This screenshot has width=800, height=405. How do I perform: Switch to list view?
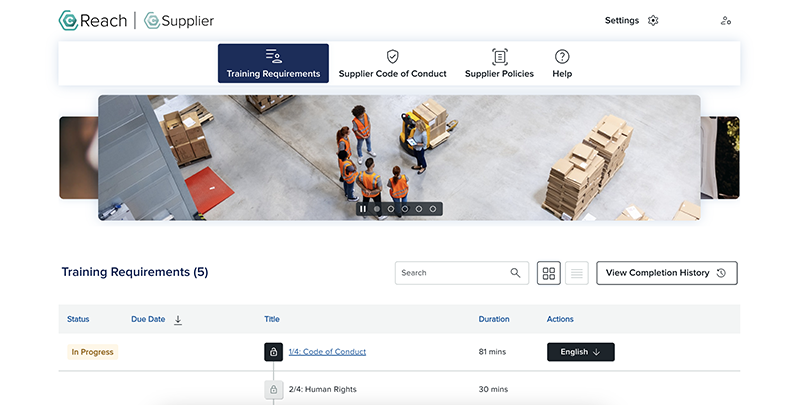(x=577, y=273)
